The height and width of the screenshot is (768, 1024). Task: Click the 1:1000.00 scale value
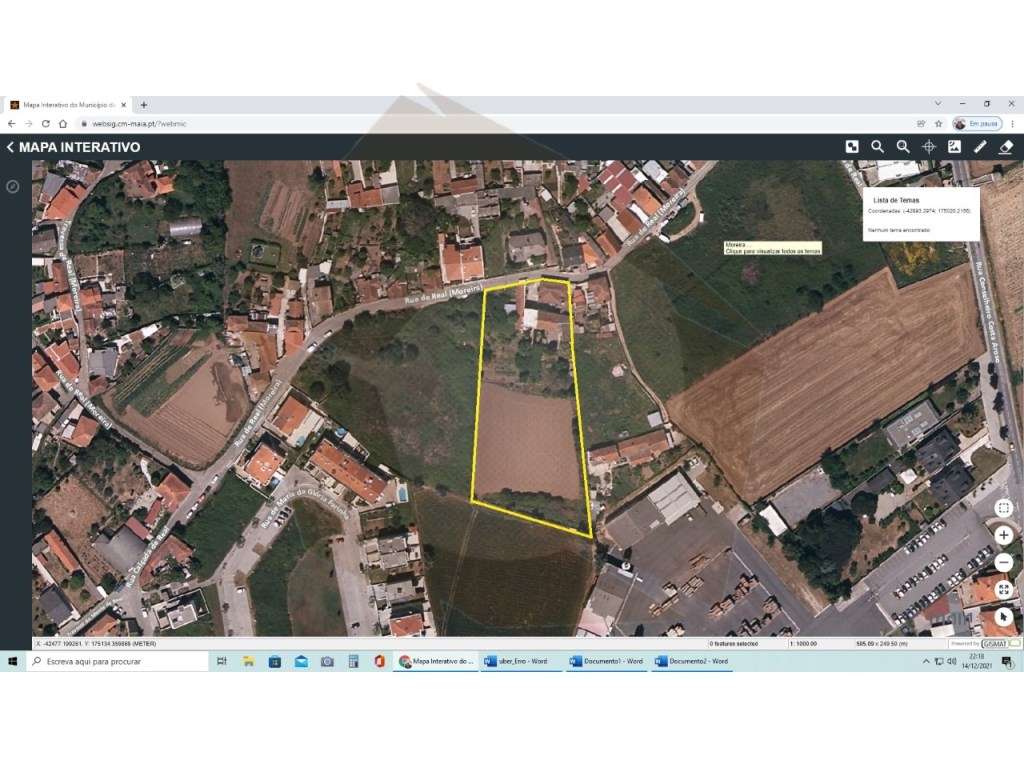pyautogui.click(x=803, y=643)
